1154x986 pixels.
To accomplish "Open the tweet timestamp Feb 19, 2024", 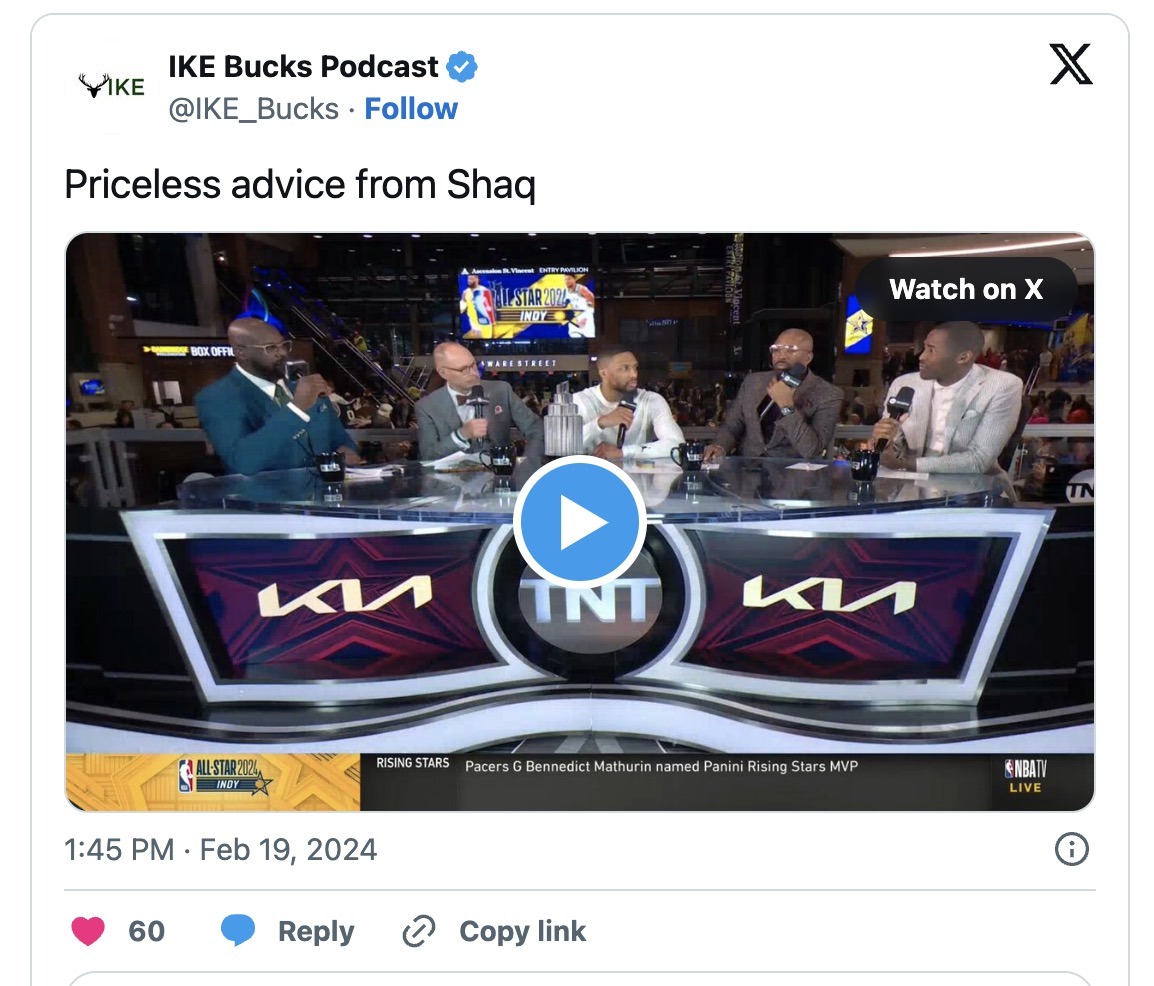I will (x=221, y=850).
